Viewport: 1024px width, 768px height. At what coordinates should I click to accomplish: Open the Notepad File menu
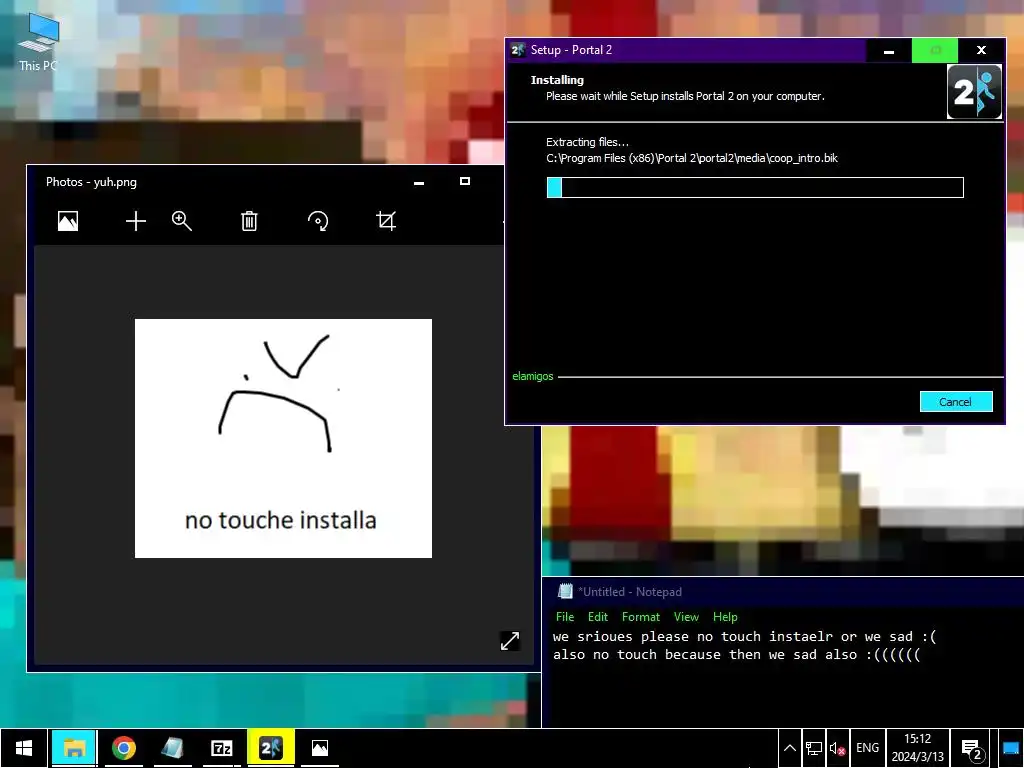click(565, 617)
